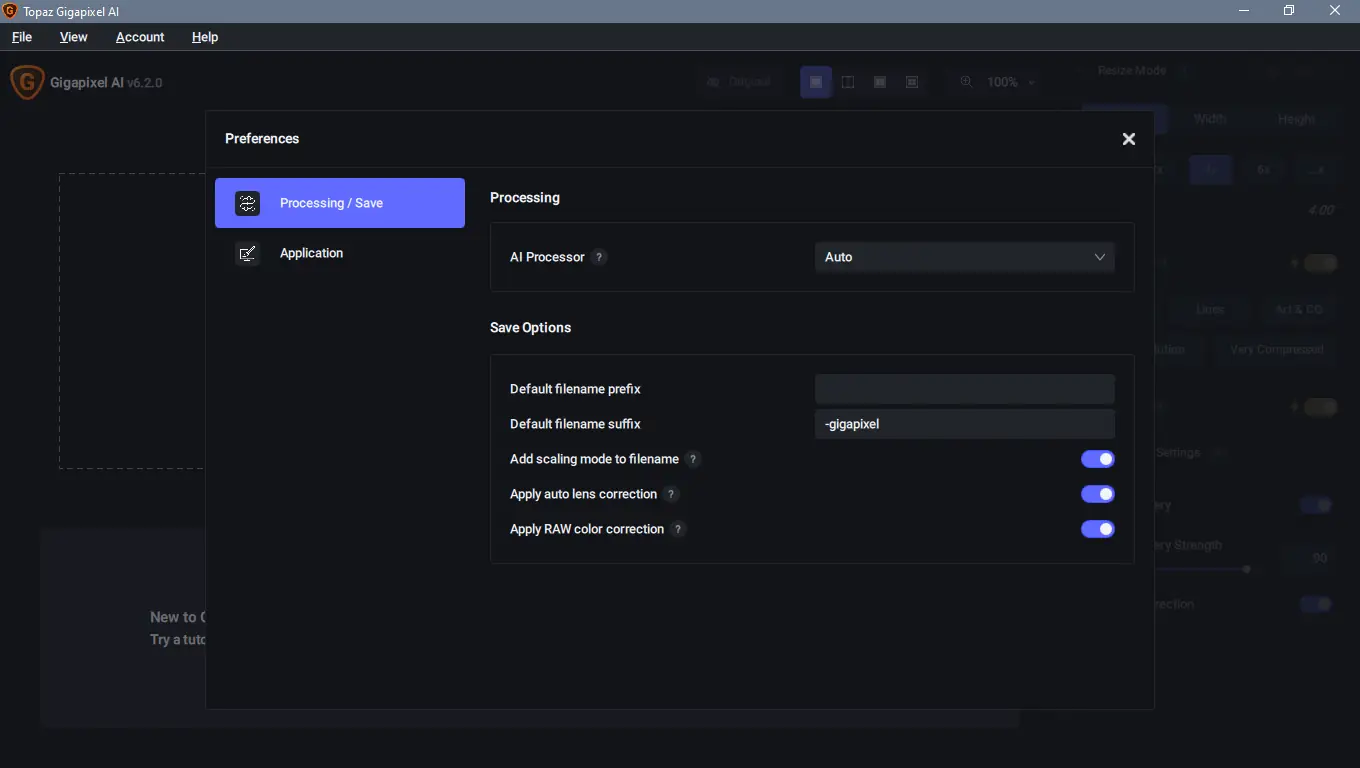
Task: Show help for auto lens correction
Action: [671, 494]
